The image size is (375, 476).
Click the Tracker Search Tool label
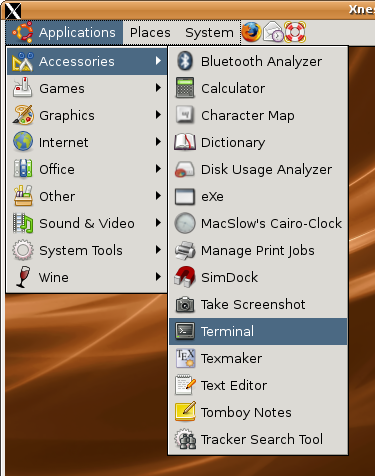262,439
